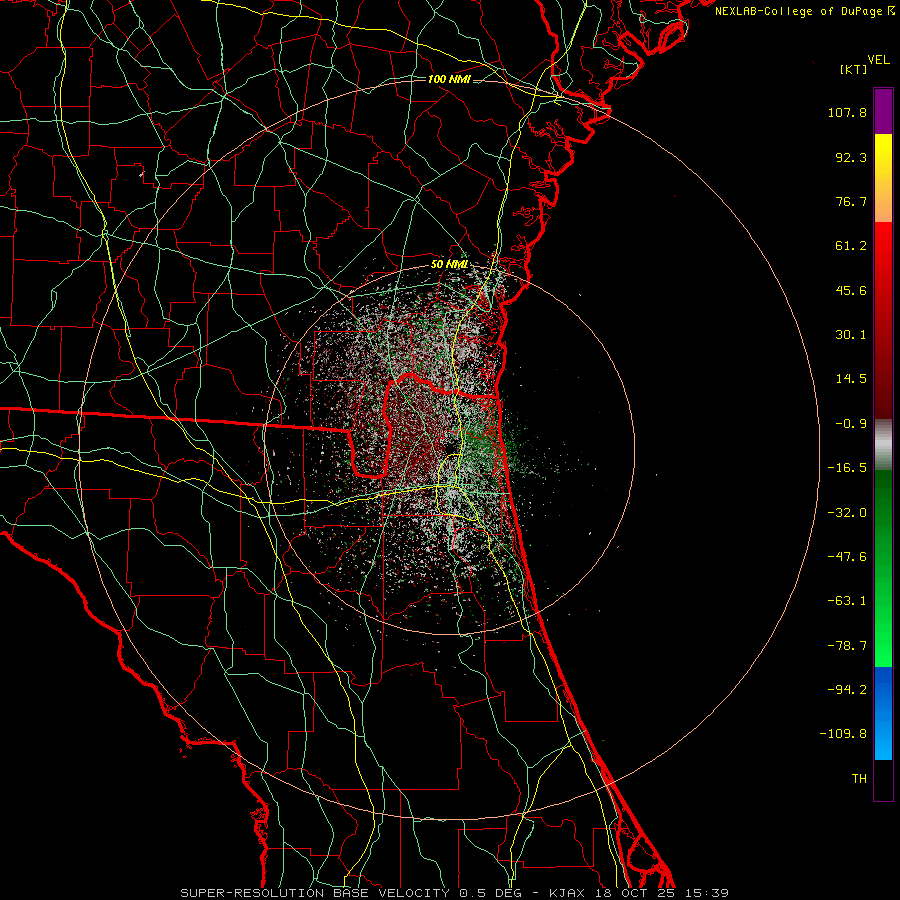Click the blue segment of velocity color bar
The width and height of the screenshot is (900, 900).
click(x=883, y=713)
